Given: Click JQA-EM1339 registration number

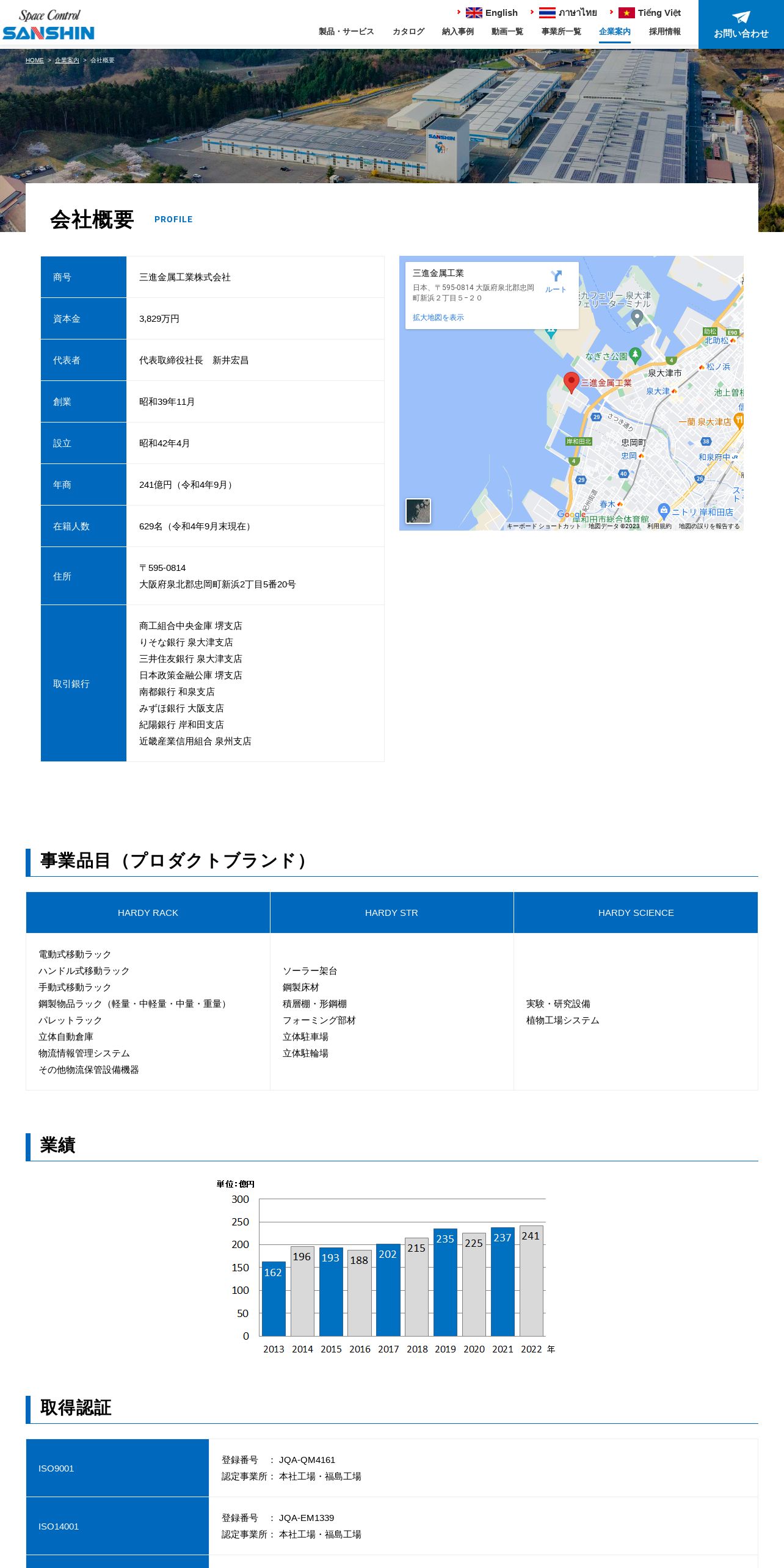Looking at the screenshot, I should pos(307,1518).
